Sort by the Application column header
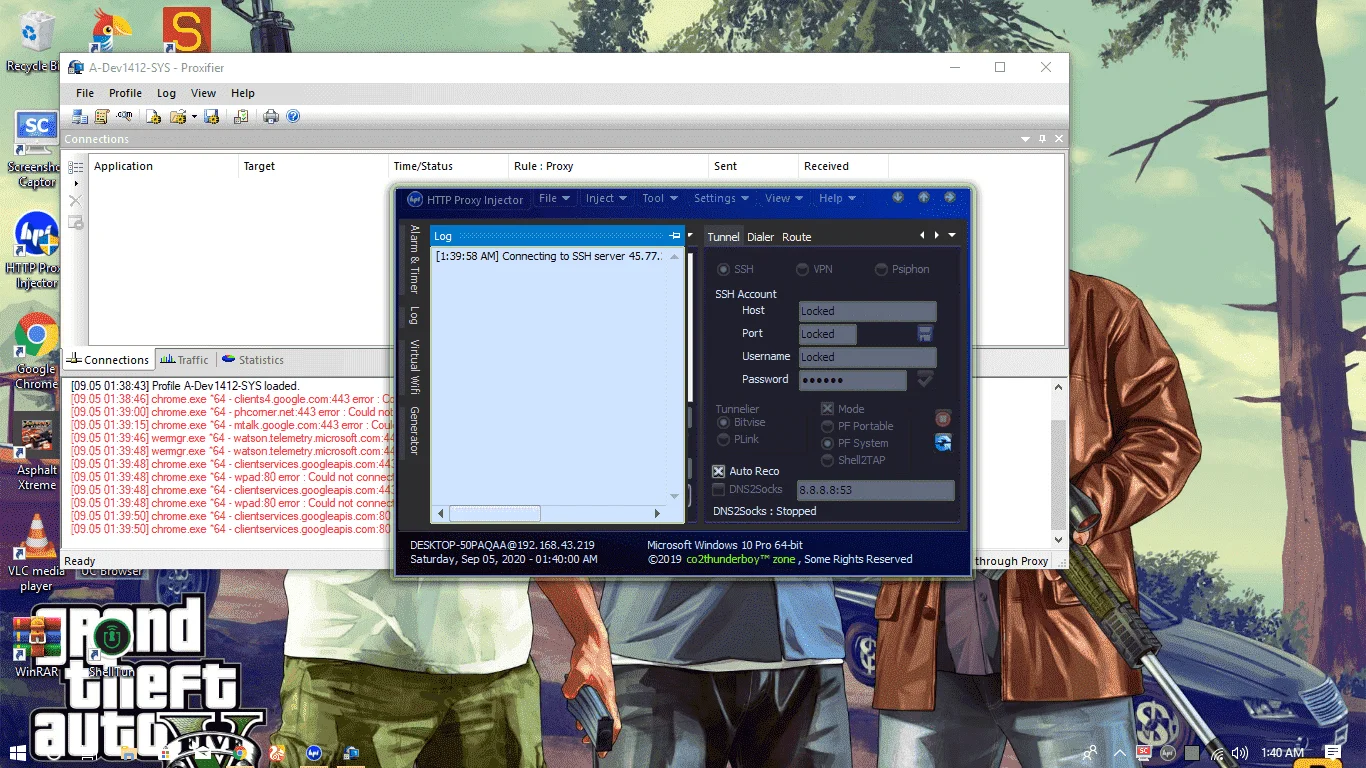Image resolution: width=1366 pixels, height=768 pixels. click(163, 166)
